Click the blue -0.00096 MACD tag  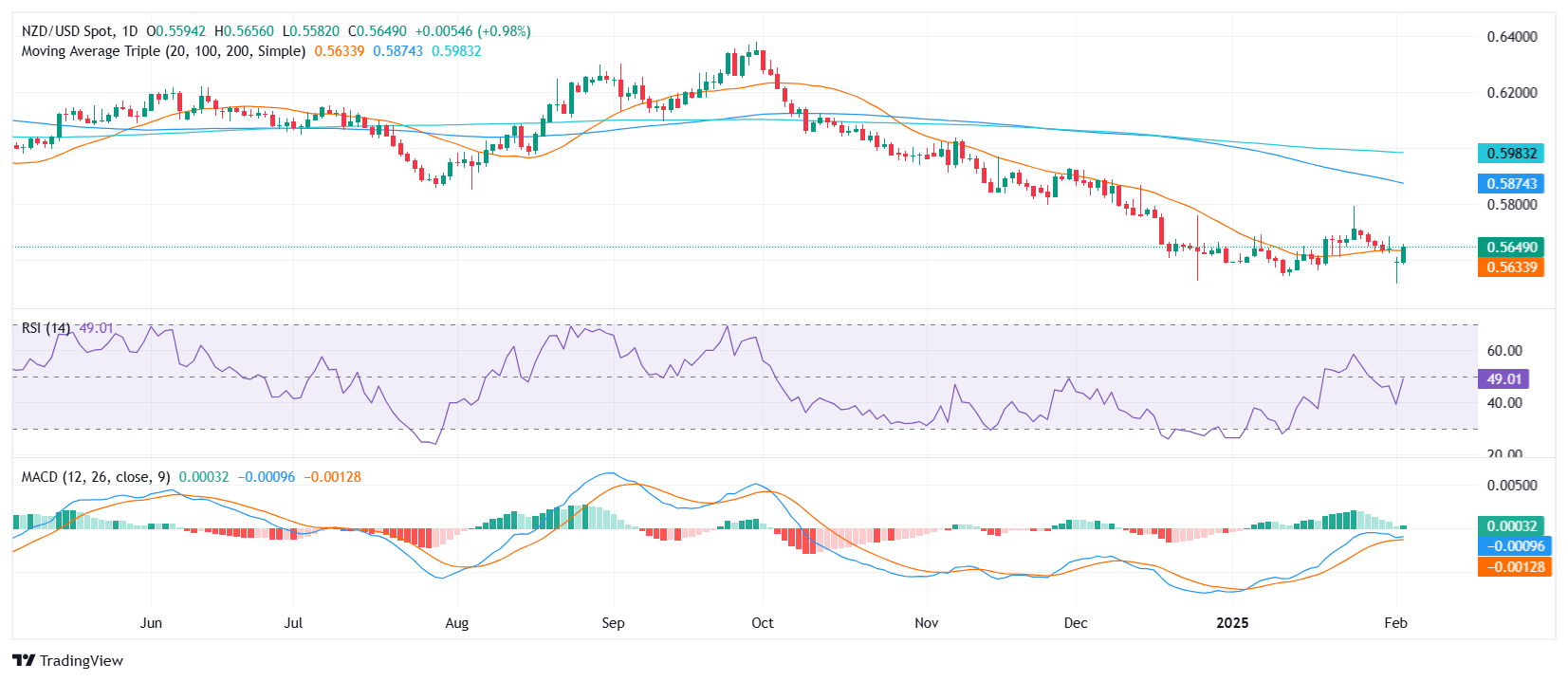click(1515, 546)
